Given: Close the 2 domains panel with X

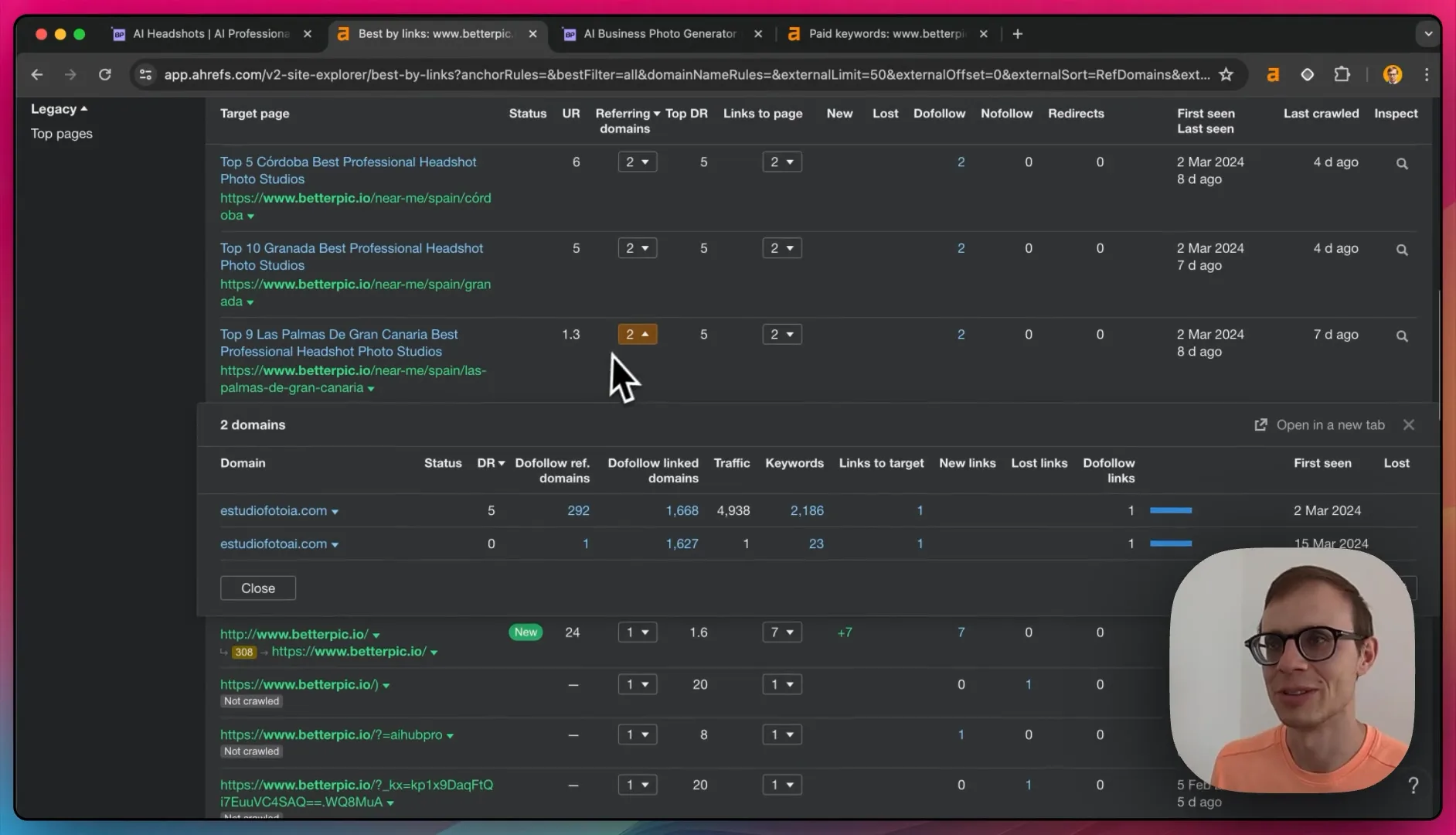Looking at the screenshot, I should pyautogui.click(x=1409, y=425).
